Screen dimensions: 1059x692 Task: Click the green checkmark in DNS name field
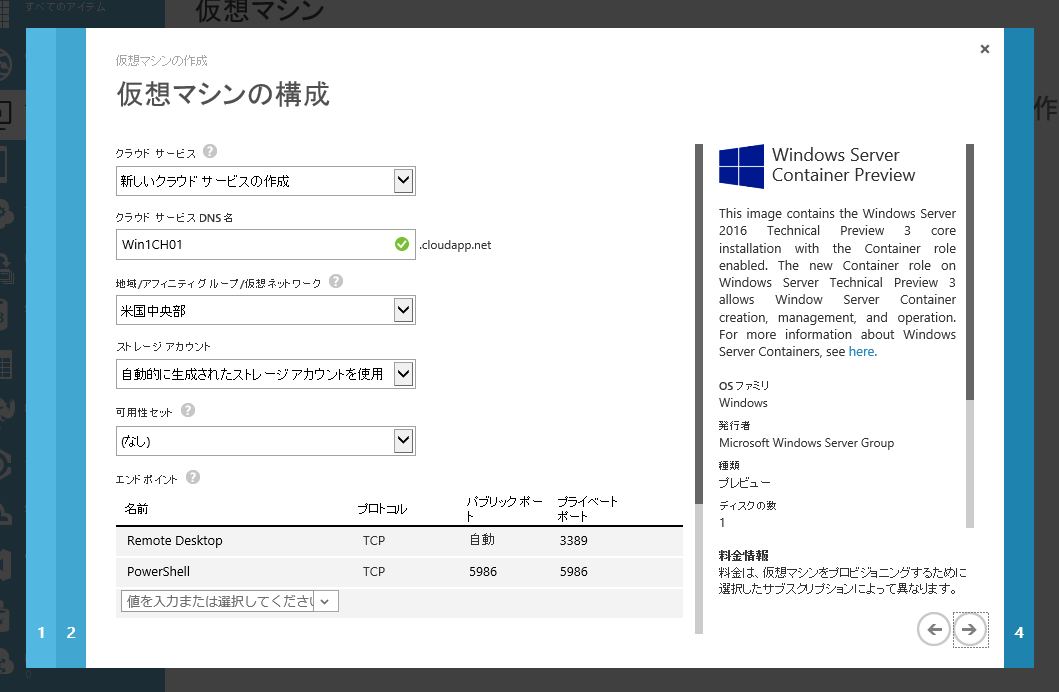point(402,244)
